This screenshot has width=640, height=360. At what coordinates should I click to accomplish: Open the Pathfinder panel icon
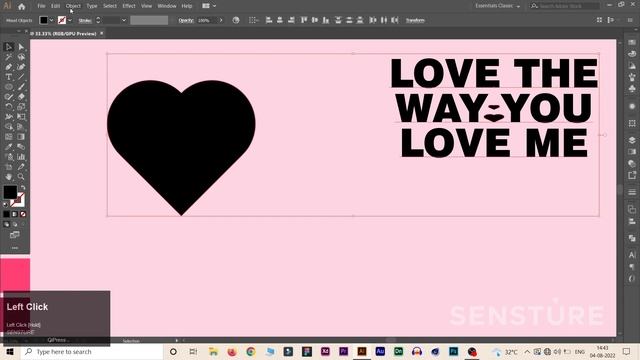[632, 238]
